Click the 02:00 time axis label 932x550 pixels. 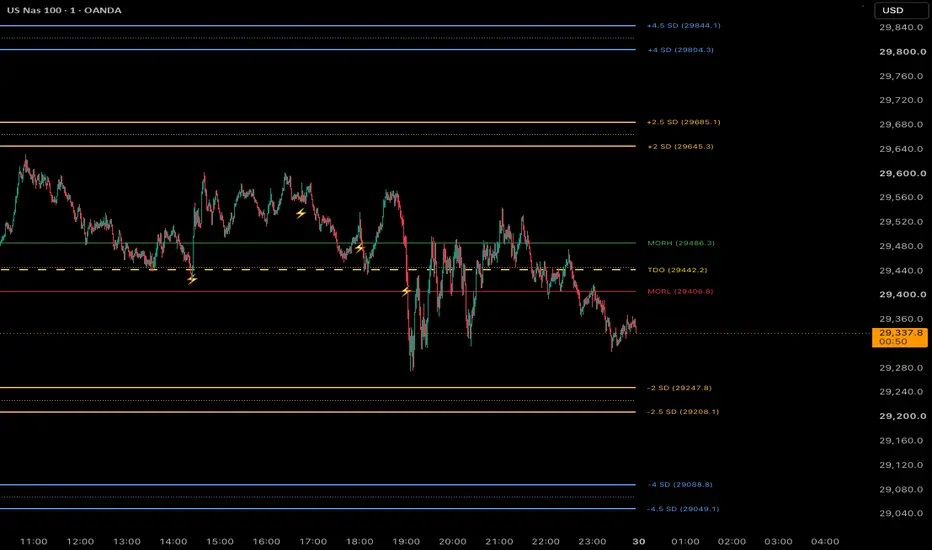[x=732, y=542]
